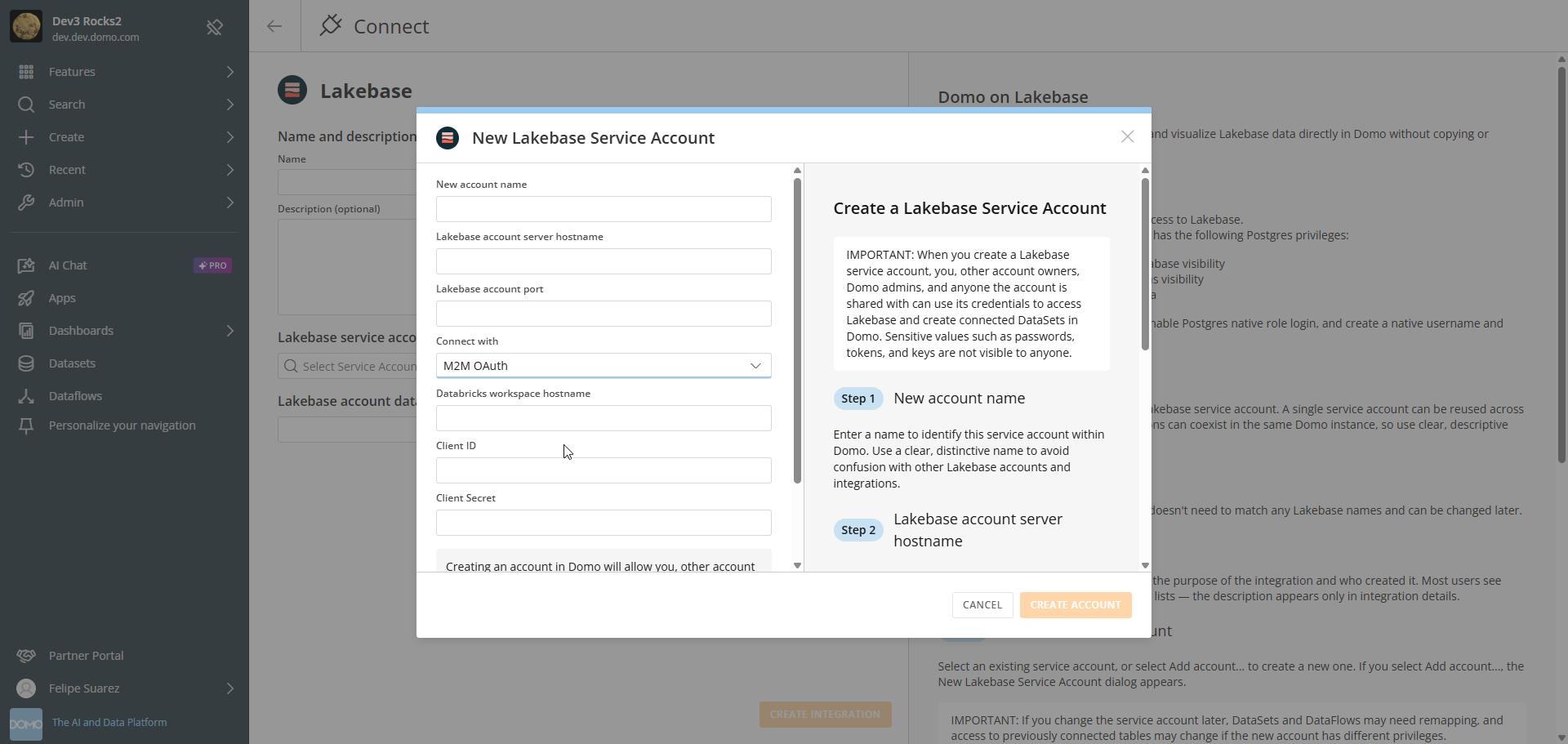Click the form pane scroll-down arrow
1568x744 pixels.
[x=798, y=565]
